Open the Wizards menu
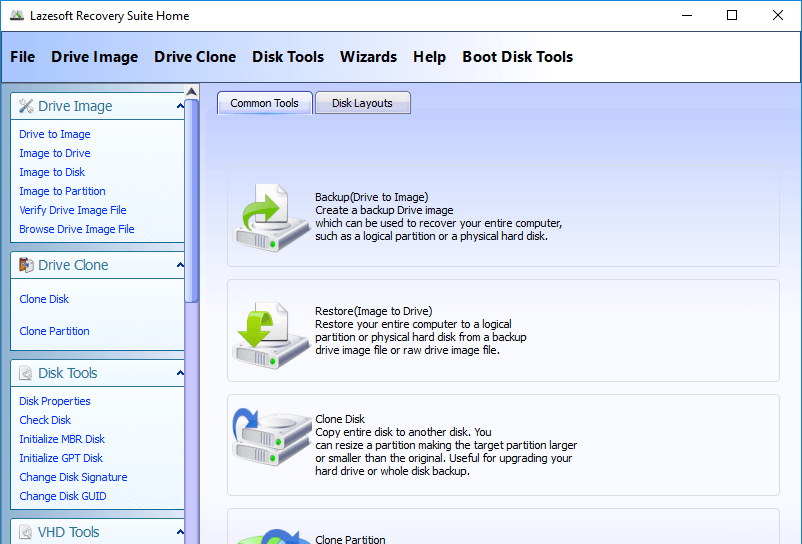 [x=368, y=57]
